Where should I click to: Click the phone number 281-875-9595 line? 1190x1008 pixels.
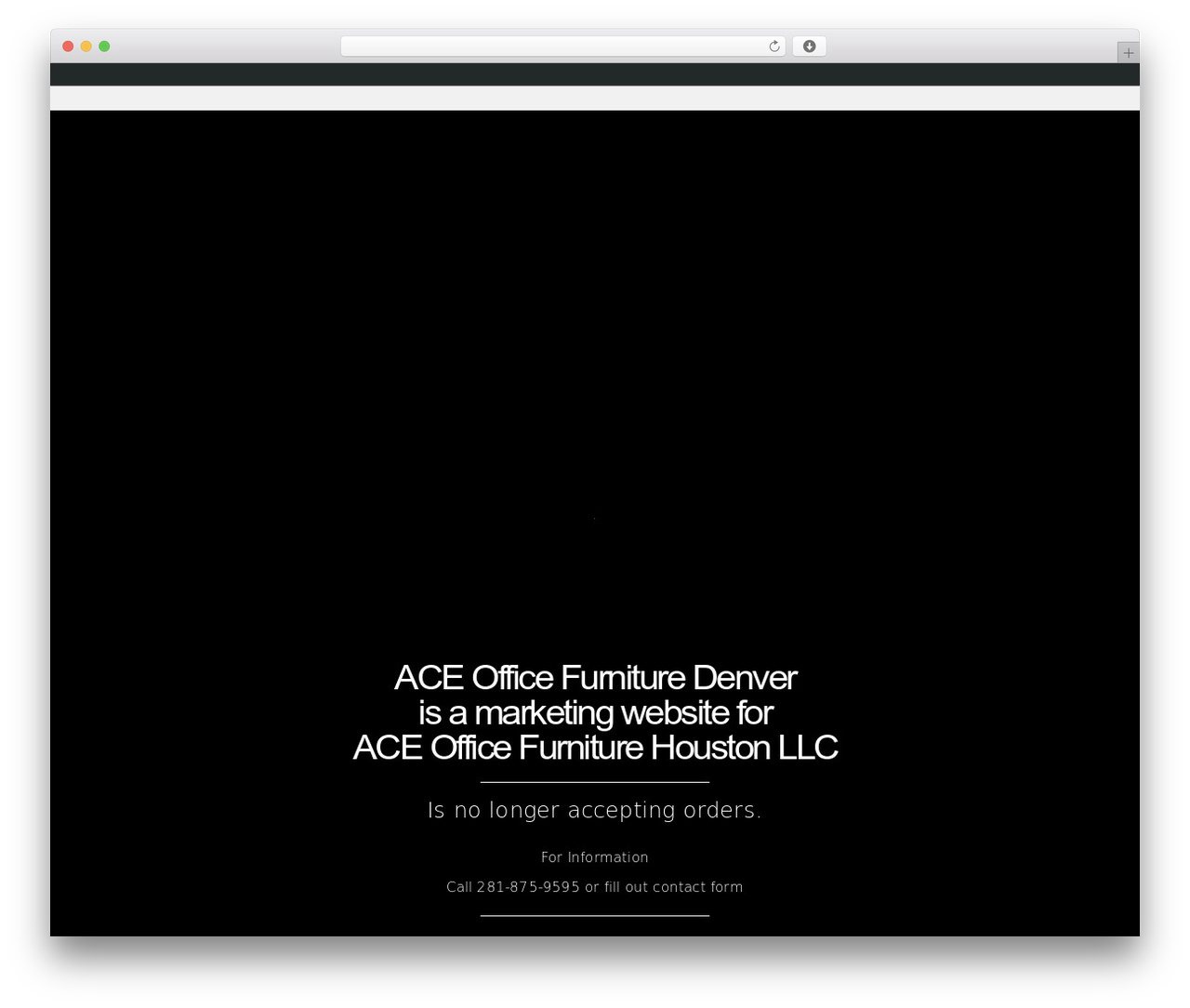tap(595, 887)
